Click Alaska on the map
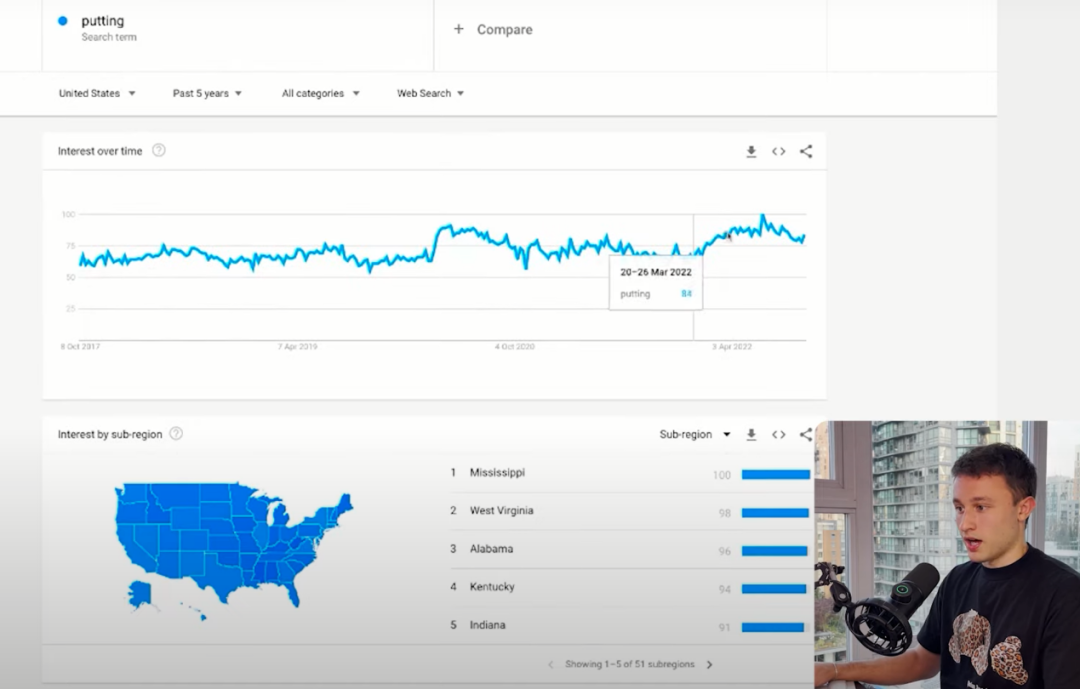1080x689 pixels. coord(140,594)
